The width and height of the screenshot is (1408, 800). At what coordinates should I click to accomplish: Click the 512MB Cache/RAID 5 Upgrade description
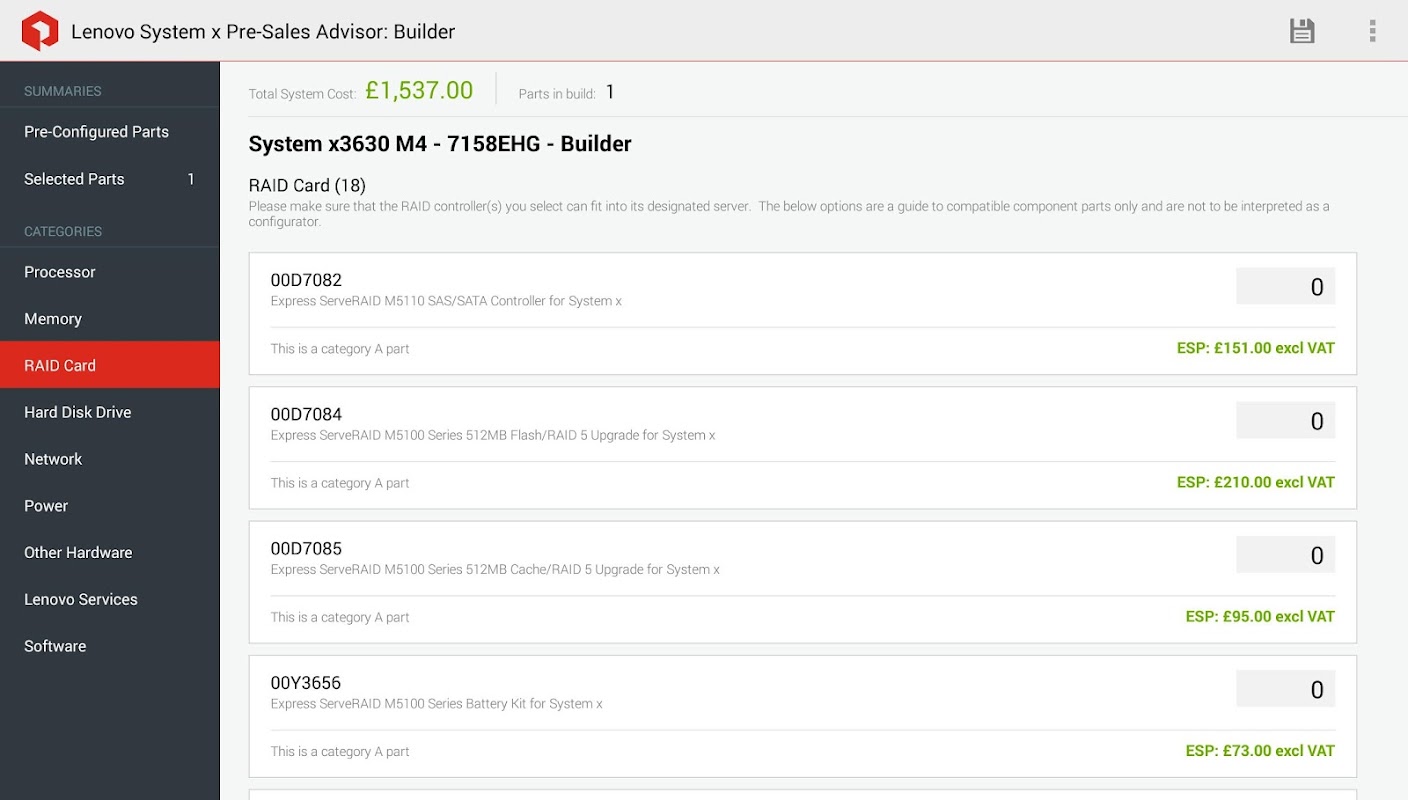click(x=495, y=569)
